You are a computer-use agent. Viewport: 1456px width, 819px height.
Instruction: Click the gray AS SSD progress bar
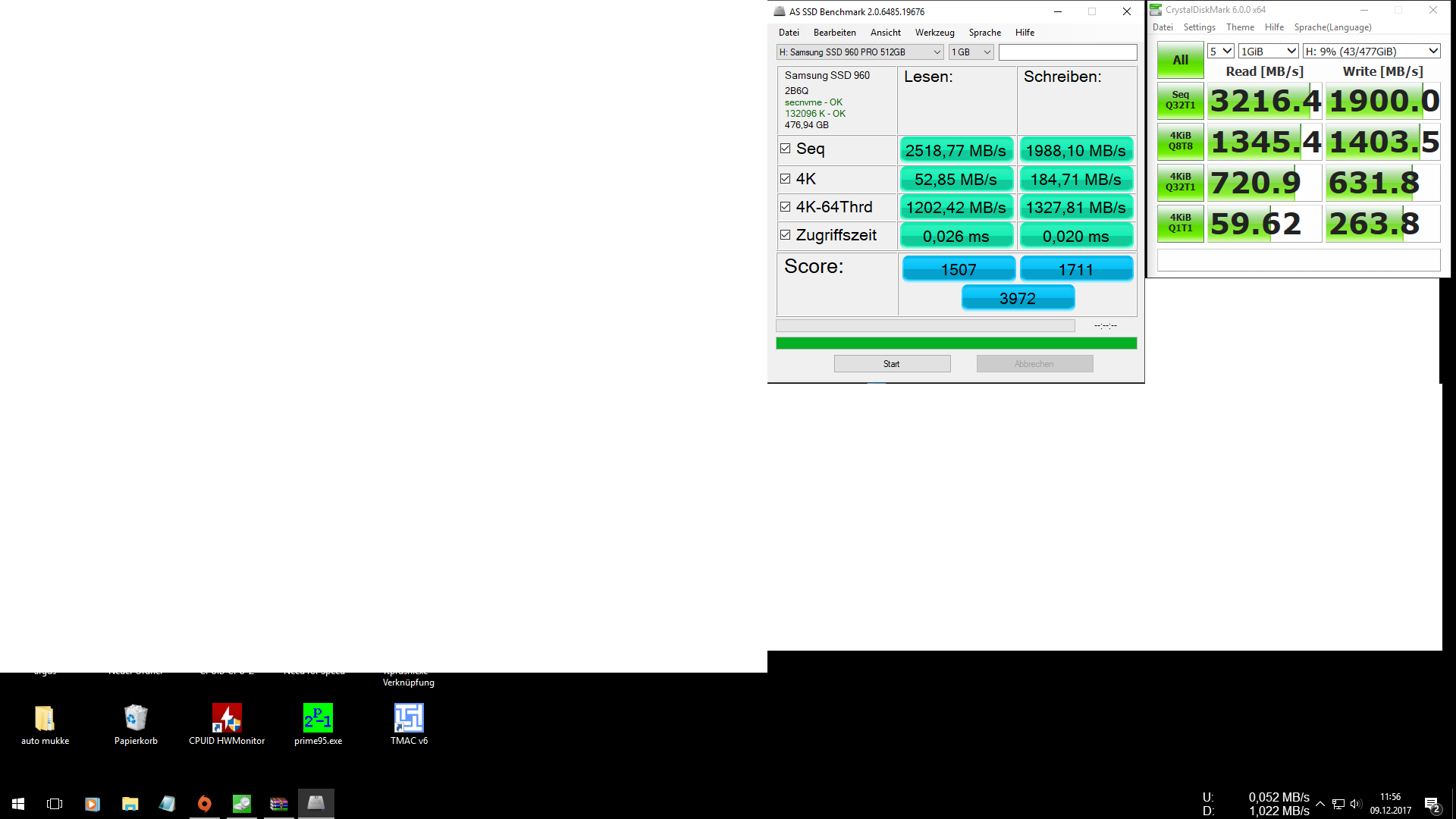click(x=925, y=325)
